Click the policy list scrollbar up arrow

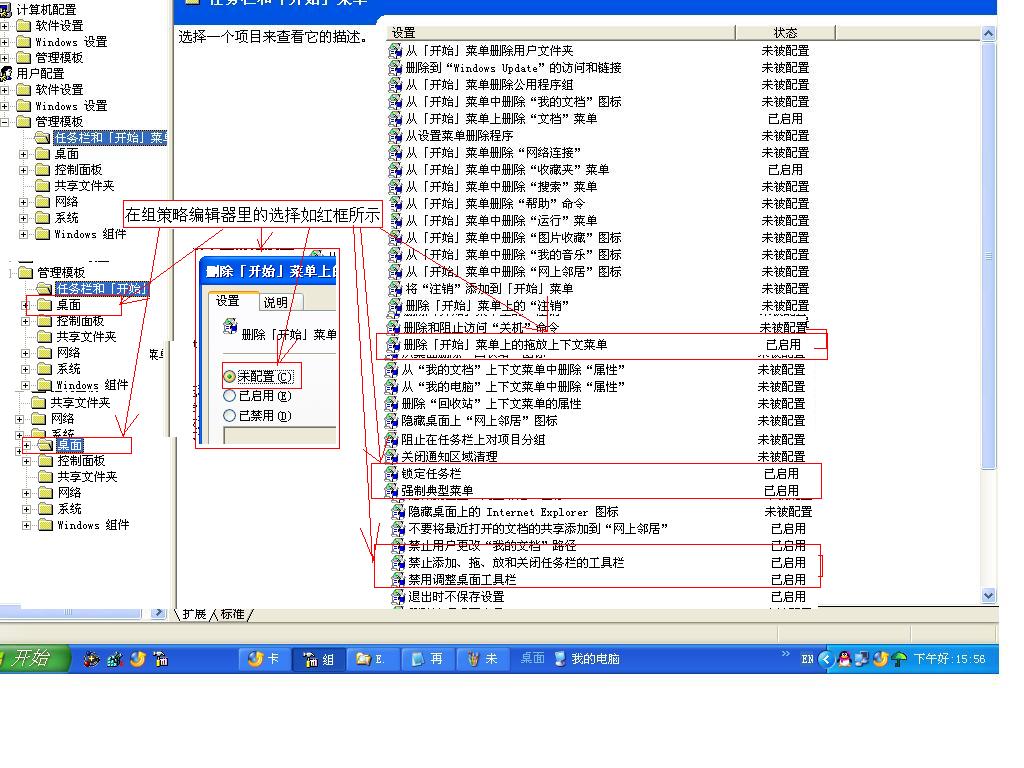(x=989, y=33)
